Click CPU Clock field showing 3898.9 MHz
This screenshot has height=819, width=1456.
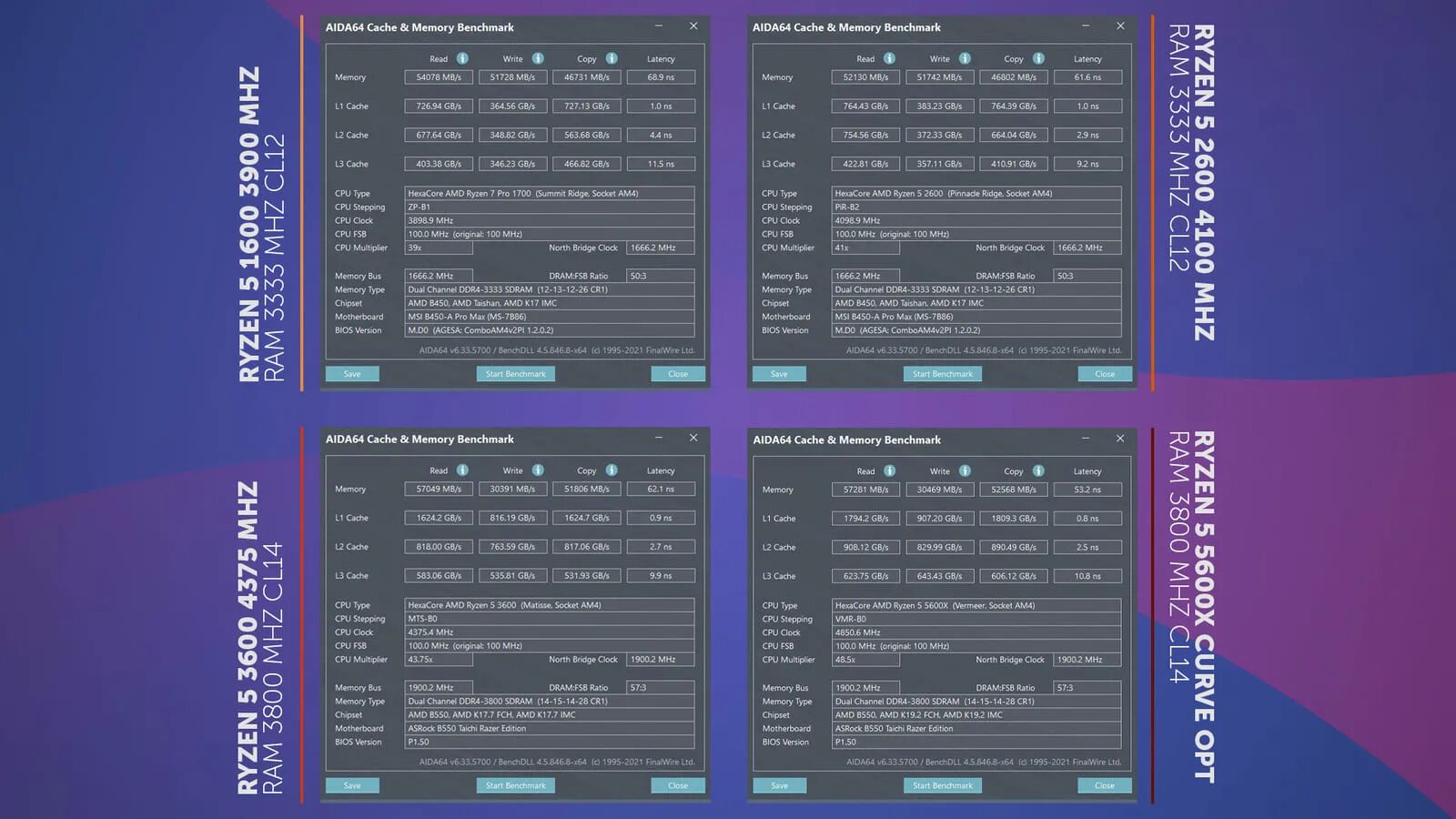click(550, 220)
